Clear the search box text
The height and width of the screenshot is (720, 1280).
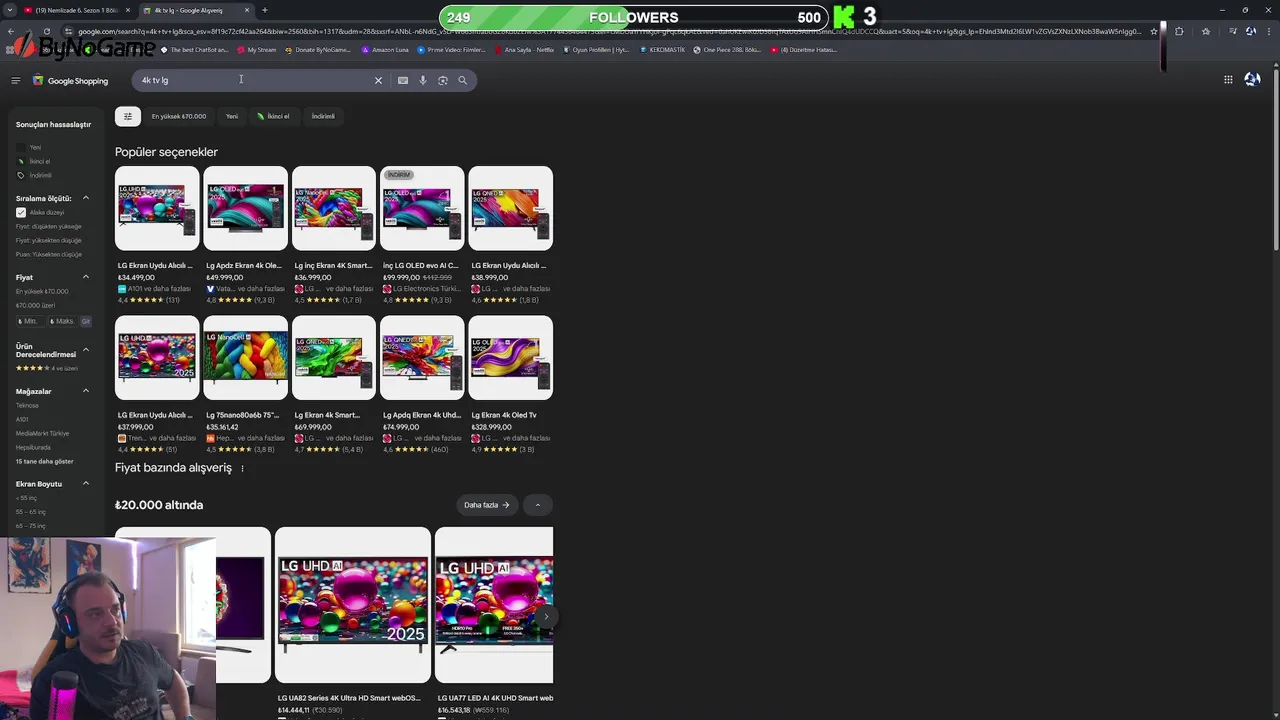[x=378, y=80]
